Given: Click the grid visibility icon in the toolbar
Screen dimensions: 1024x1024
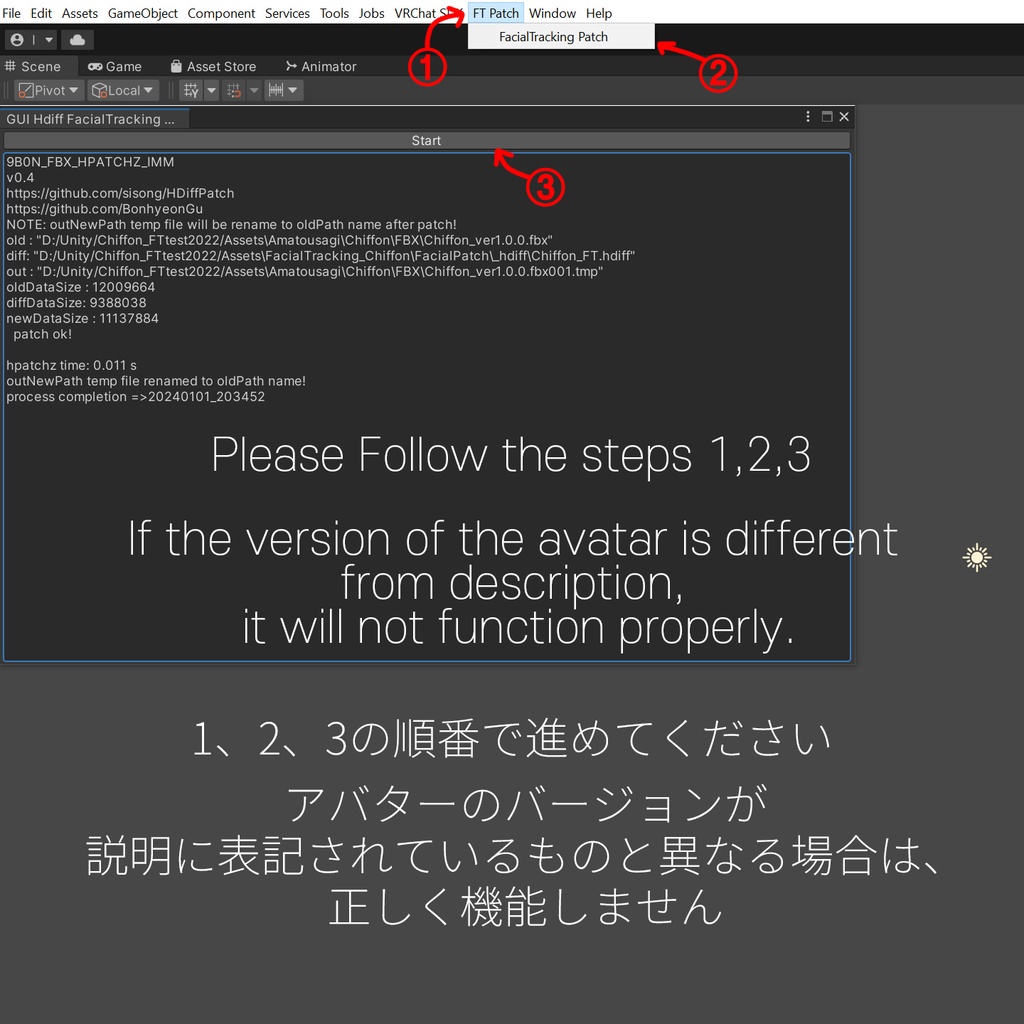Looking at the screenshot, I should (x=190, y=90).
